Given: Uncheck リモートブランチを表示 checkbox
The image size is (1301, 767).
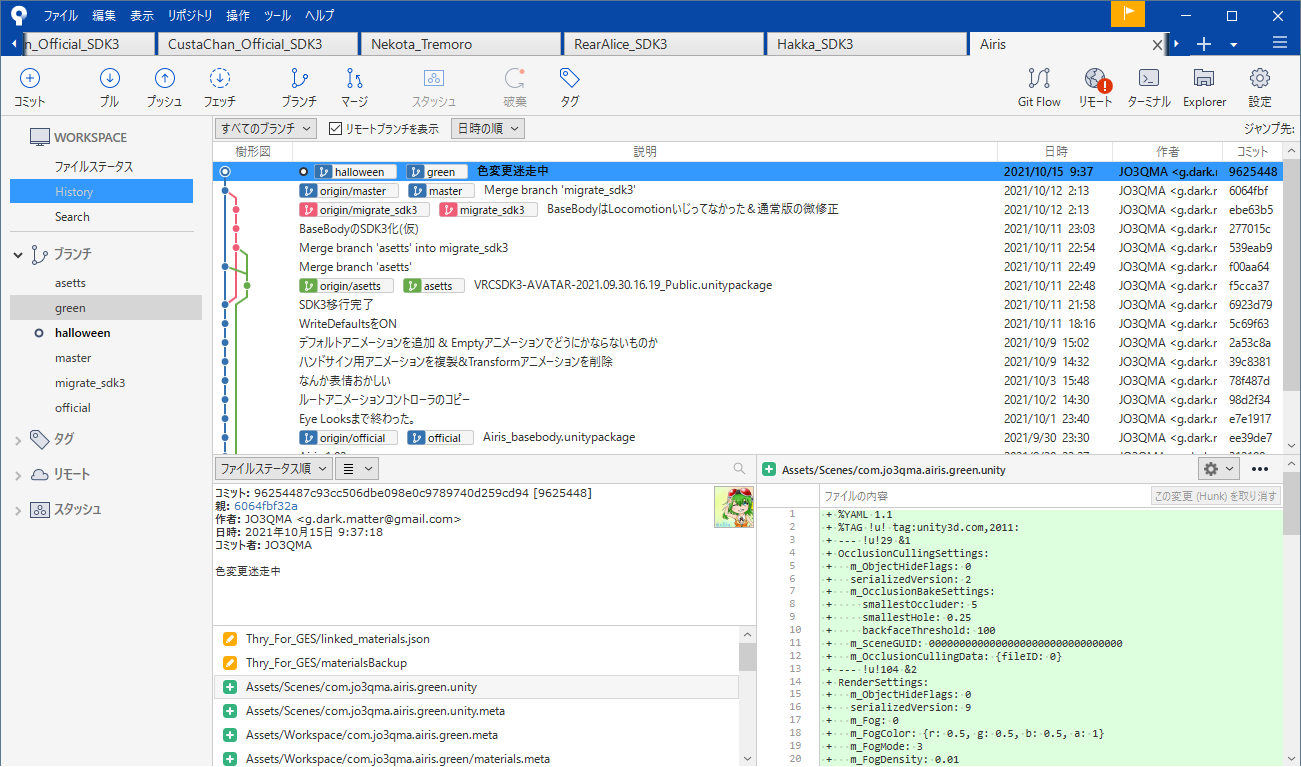Looking at the screenshot, I should coord(334,128).
